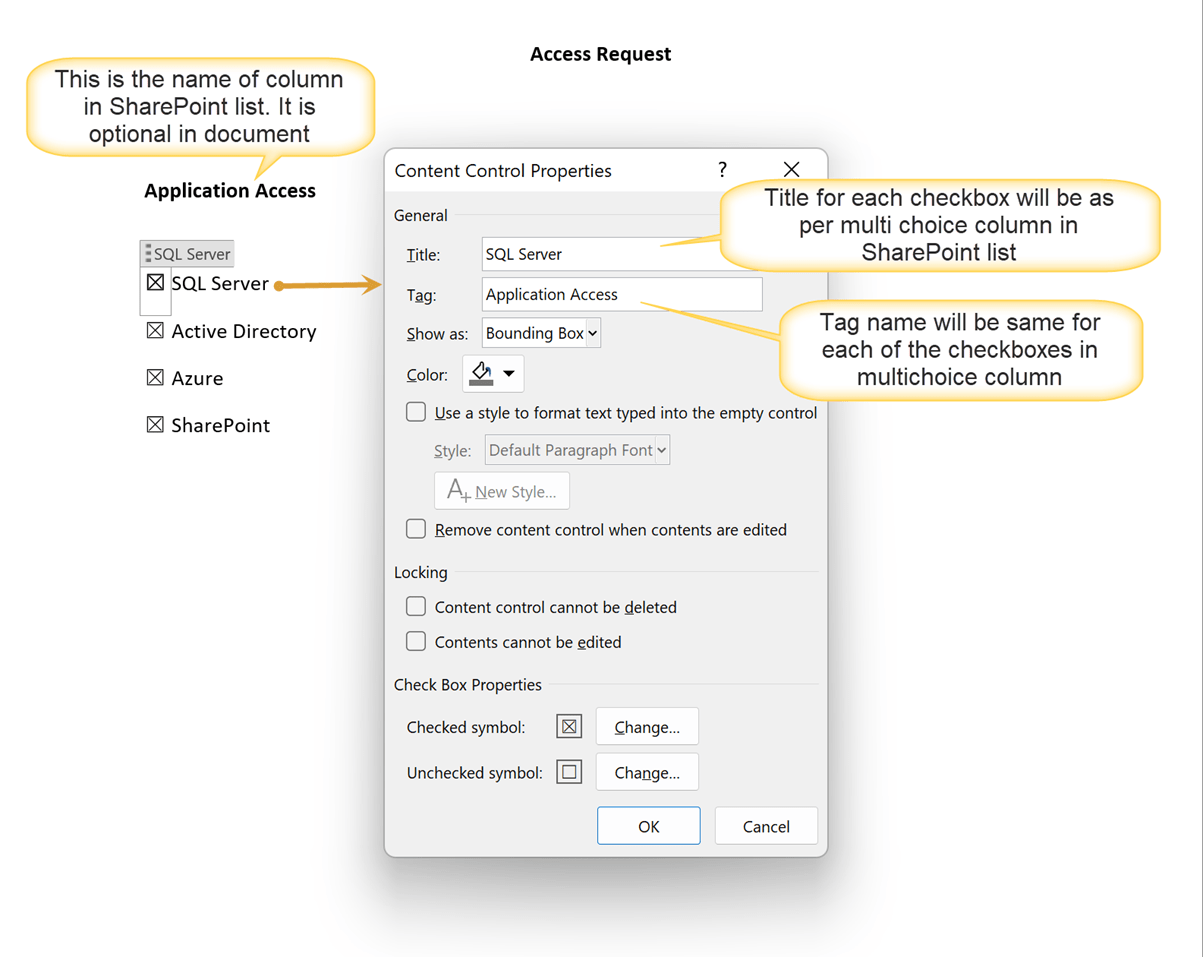This screenshot has width=1203, height=957.
Task: Click the dialog help question mark icon
Action: (722, 170)
